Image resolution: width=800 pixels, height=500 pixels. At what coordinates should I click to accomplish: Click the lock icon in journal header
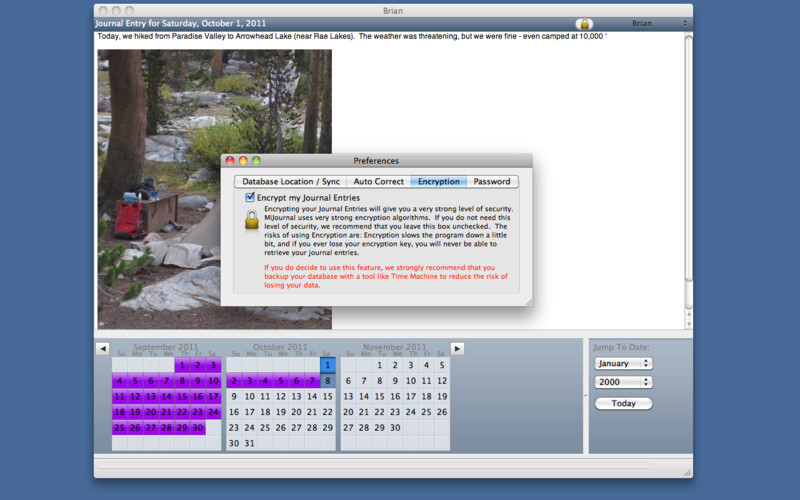click(x=584, y=23)
